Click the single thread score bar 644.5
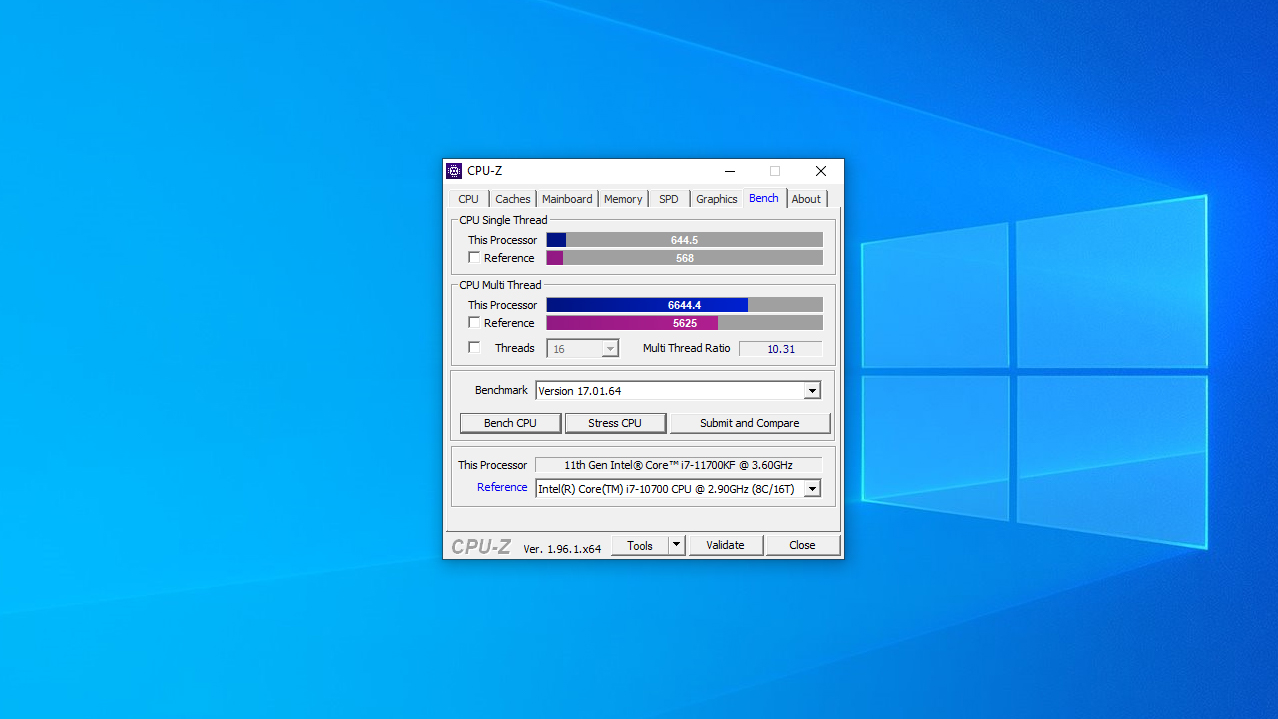1278x719 pixels. point(685,240)
